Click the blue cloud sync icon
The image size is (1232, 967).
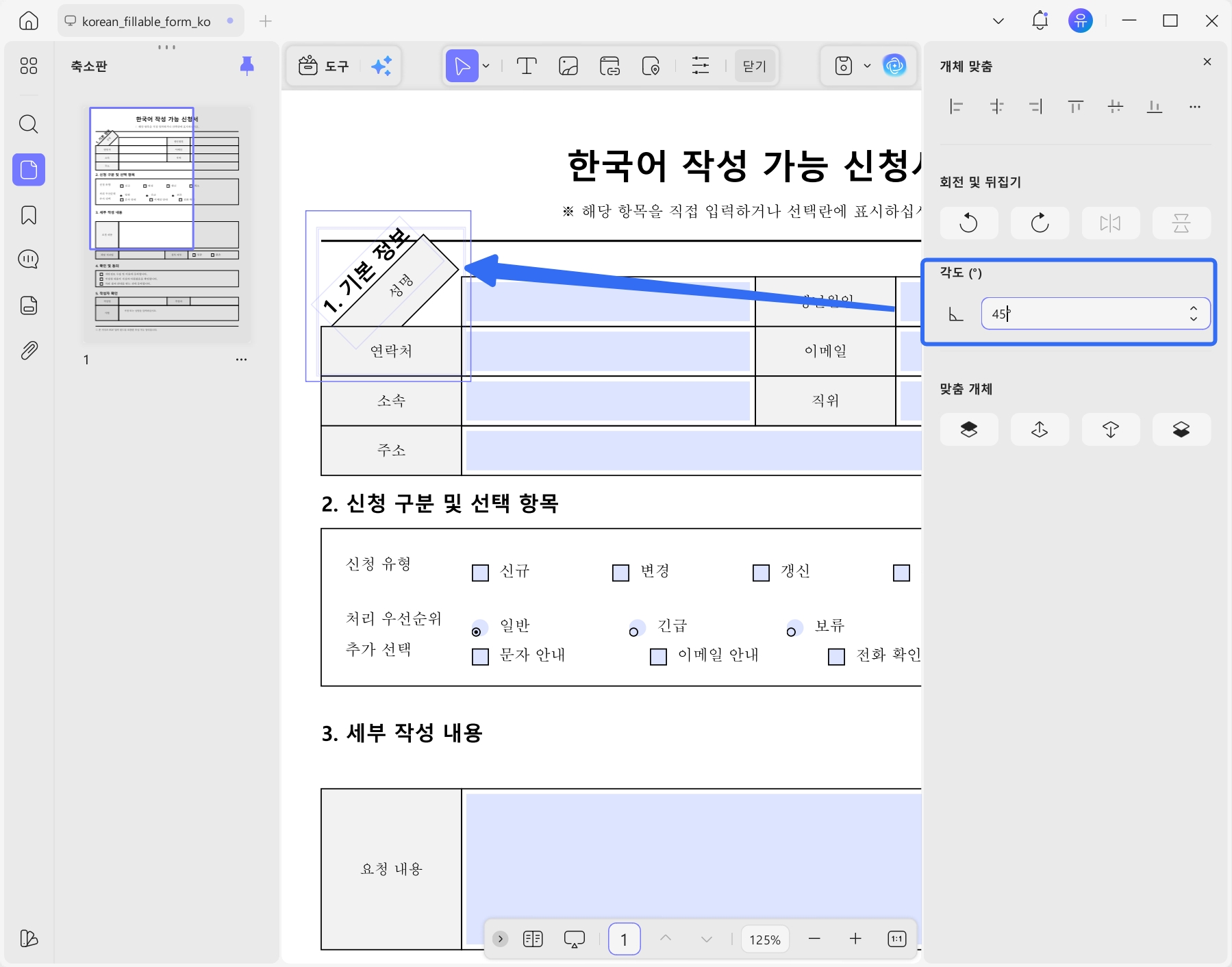click(x=894, y=66)
